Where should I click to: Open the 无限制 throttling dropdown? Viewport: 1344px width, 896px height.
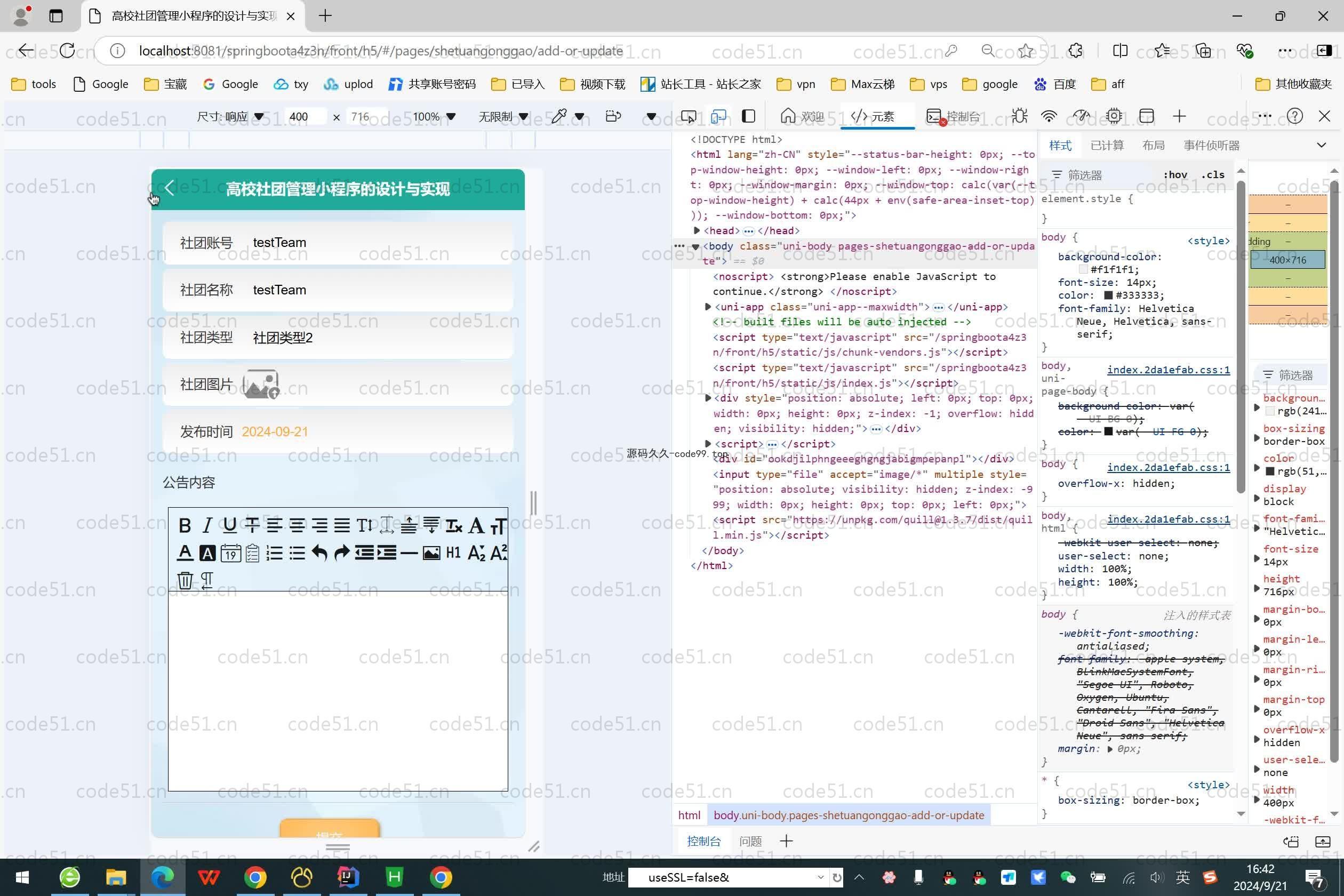[503, 117]
